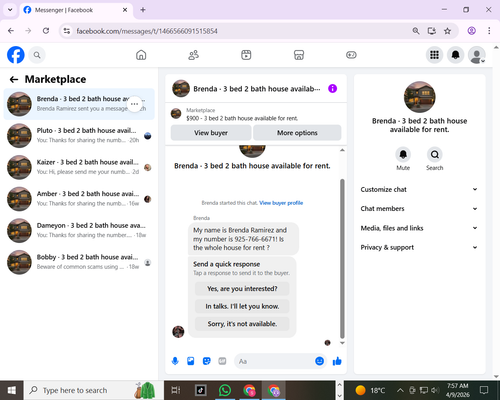Search in conversation using magnifier icon

pos(435,154)
